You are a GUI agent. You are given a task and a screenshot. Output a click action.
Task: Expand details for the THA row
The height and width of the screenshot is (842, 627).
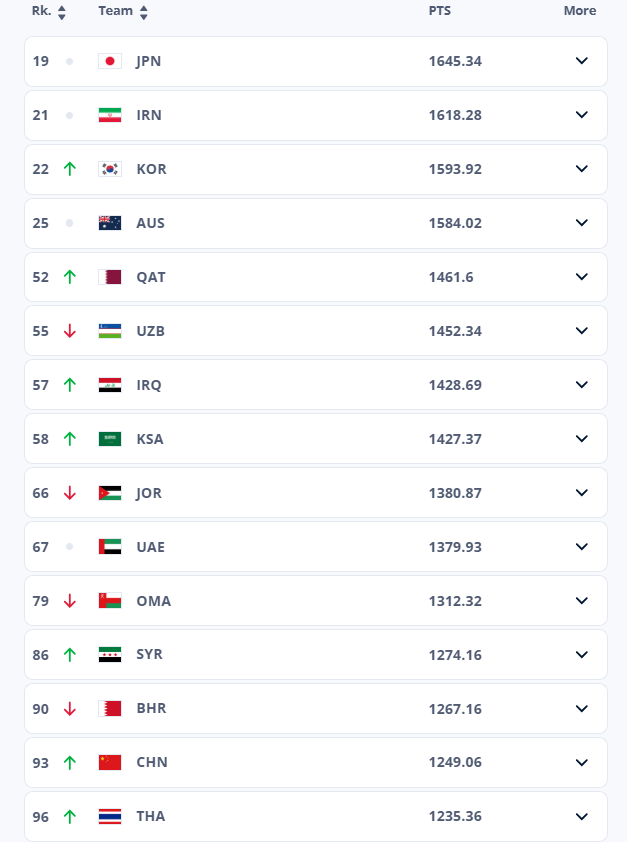point(582,817)
